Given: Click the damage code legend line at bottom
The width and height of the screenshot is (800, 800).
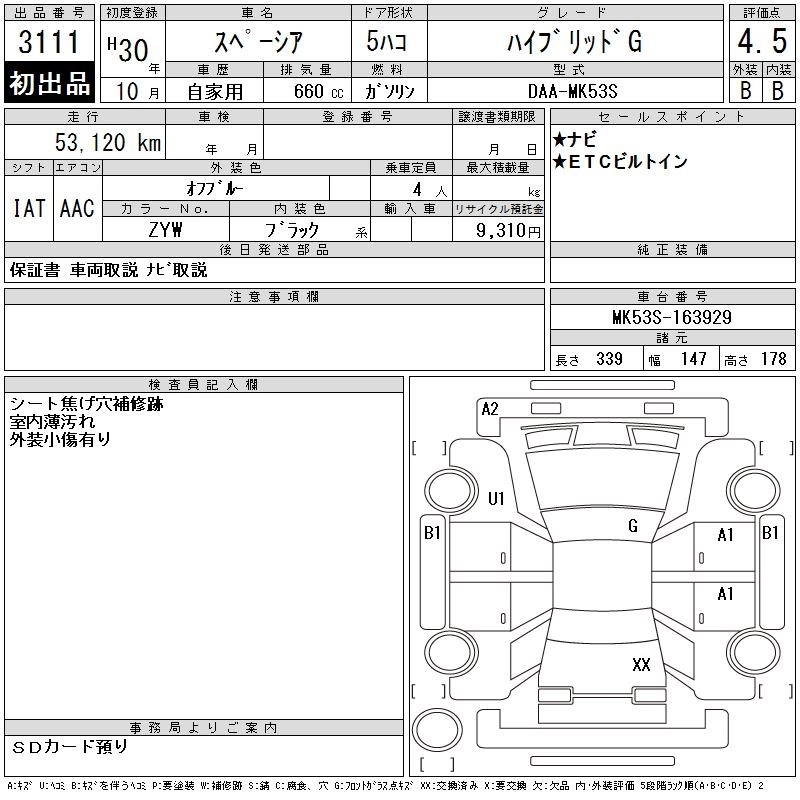Looking at the screenshot, I should 386,786.
